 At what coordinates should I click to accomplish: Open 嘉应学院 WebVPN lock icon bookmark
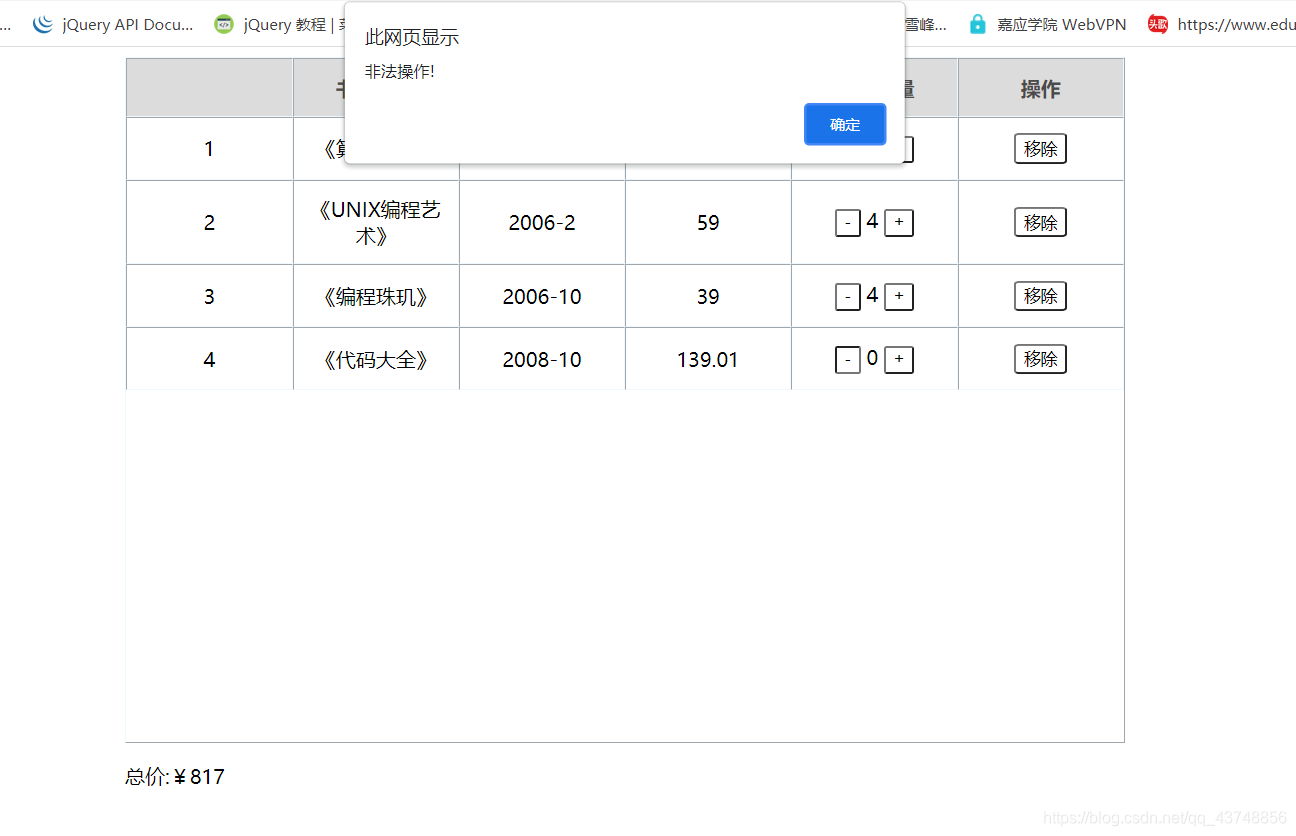(977, 24)
